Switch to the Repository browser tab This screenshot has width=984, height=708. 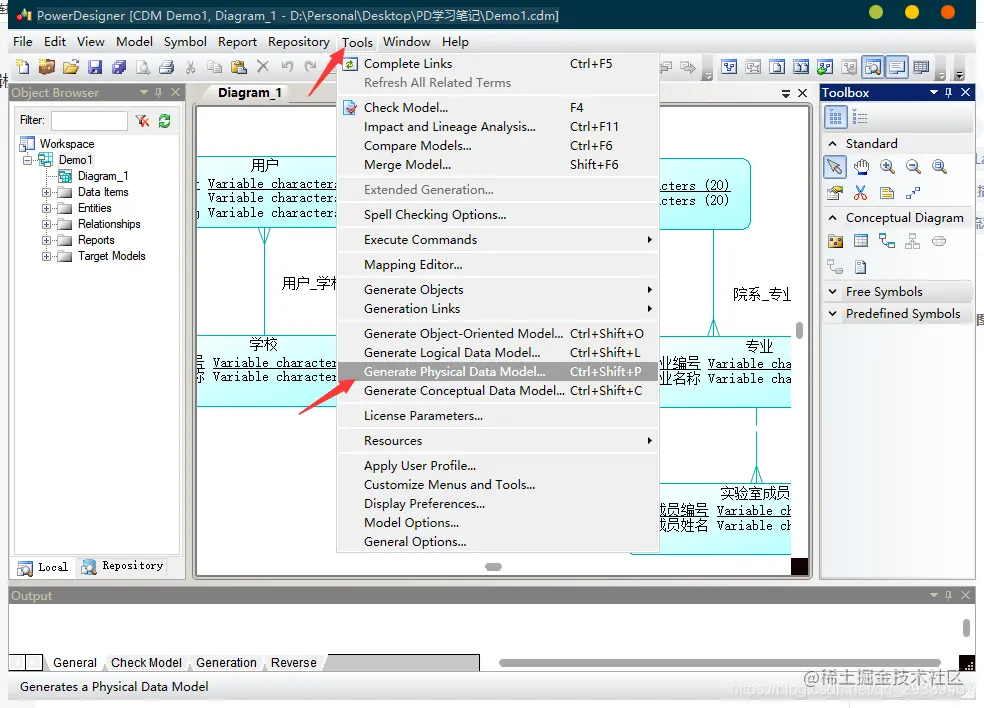click(x=124, y=567)
